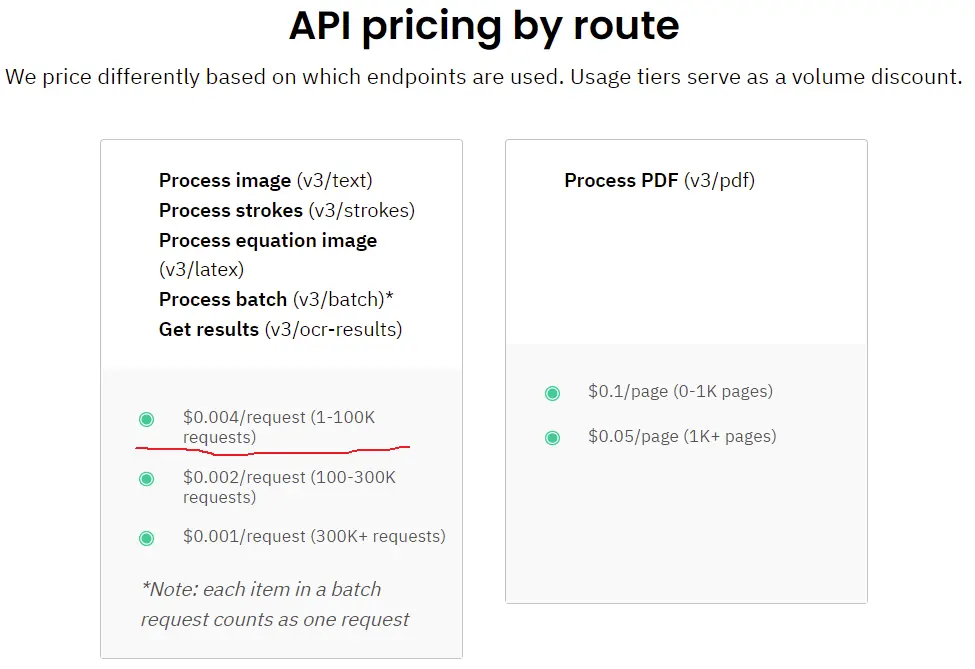Select the Process image (v3/text) route
The width and height of the screenshot is (975, 669).
[x=265, y=181]
